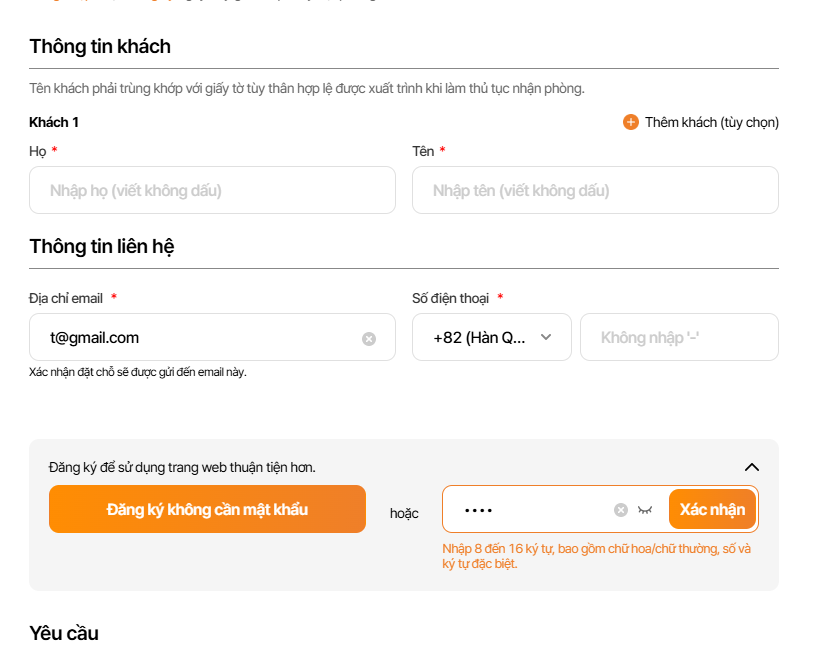
Task: Click the 'Khách 1' guest label
Action: pos(54,122)
